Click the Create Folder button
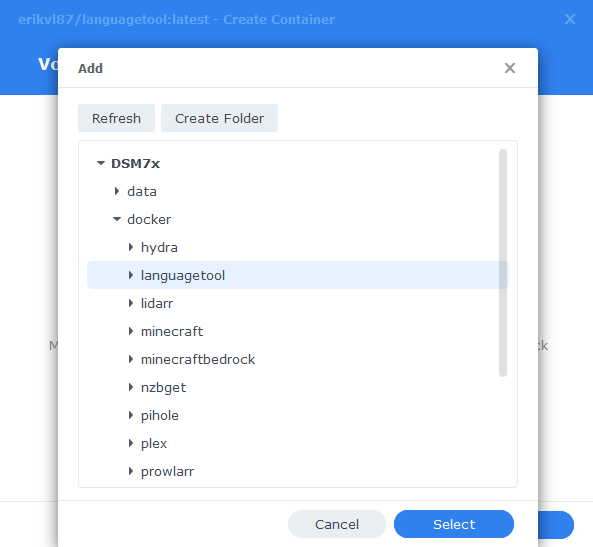 coord(219,118)
